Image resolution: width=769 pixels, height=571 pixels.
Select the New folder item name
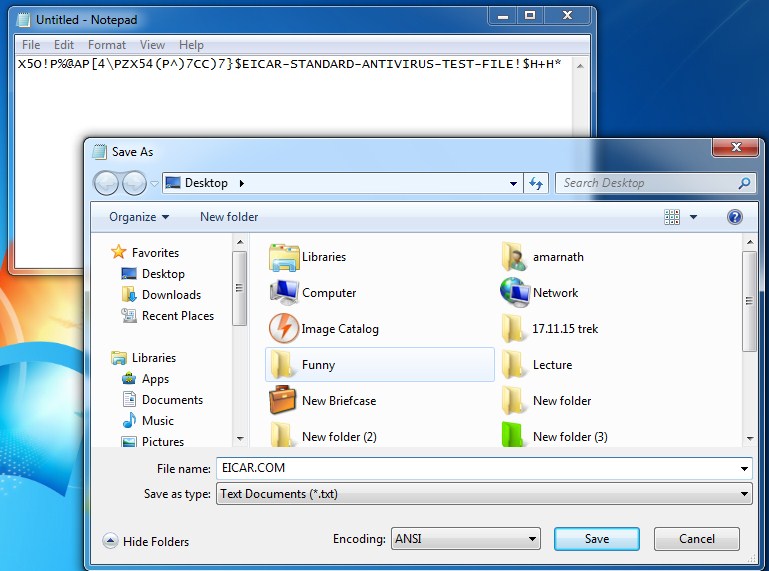tap(562, 401)
